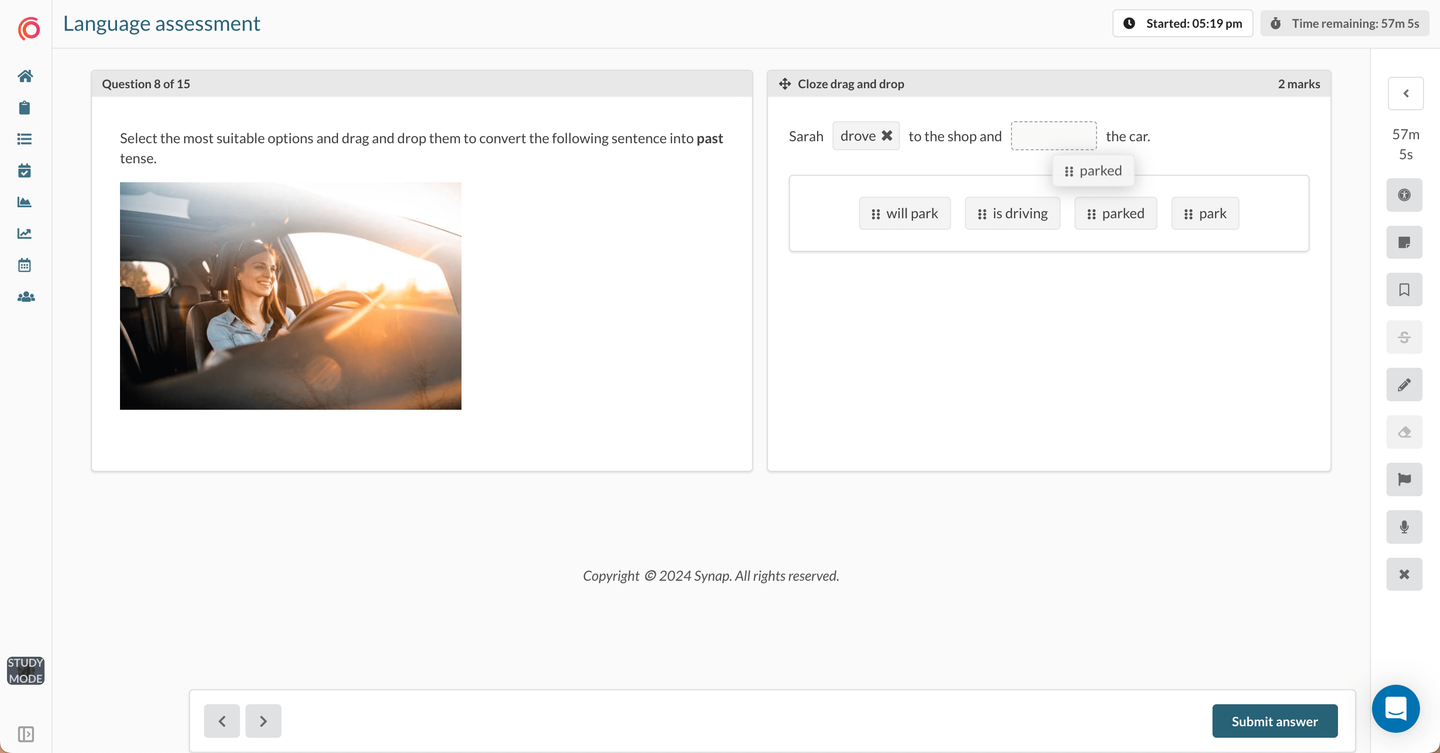
Task: Add a sticky note to question
Action: coord(1404,242)
